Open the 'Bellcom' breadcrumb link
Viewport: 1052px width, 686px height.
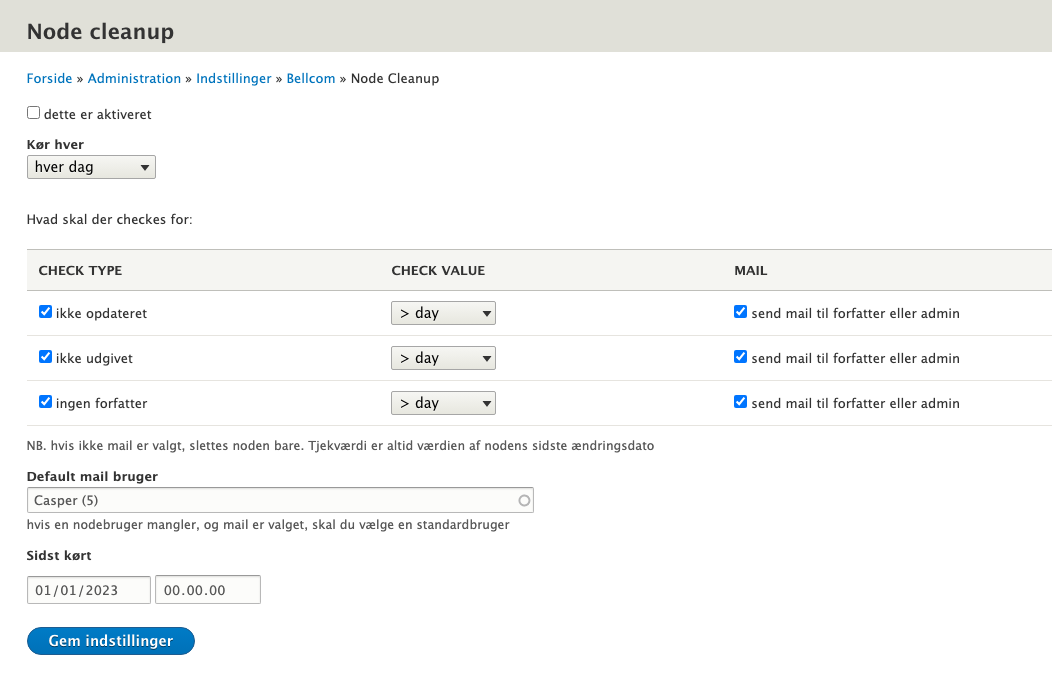point(311,78)
